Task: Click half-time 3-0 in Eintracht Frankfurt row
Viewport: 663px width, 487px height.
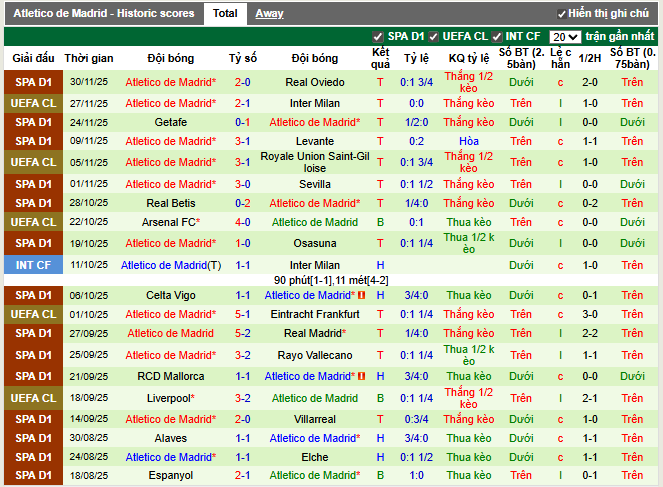Action: [x=590, y=314]
